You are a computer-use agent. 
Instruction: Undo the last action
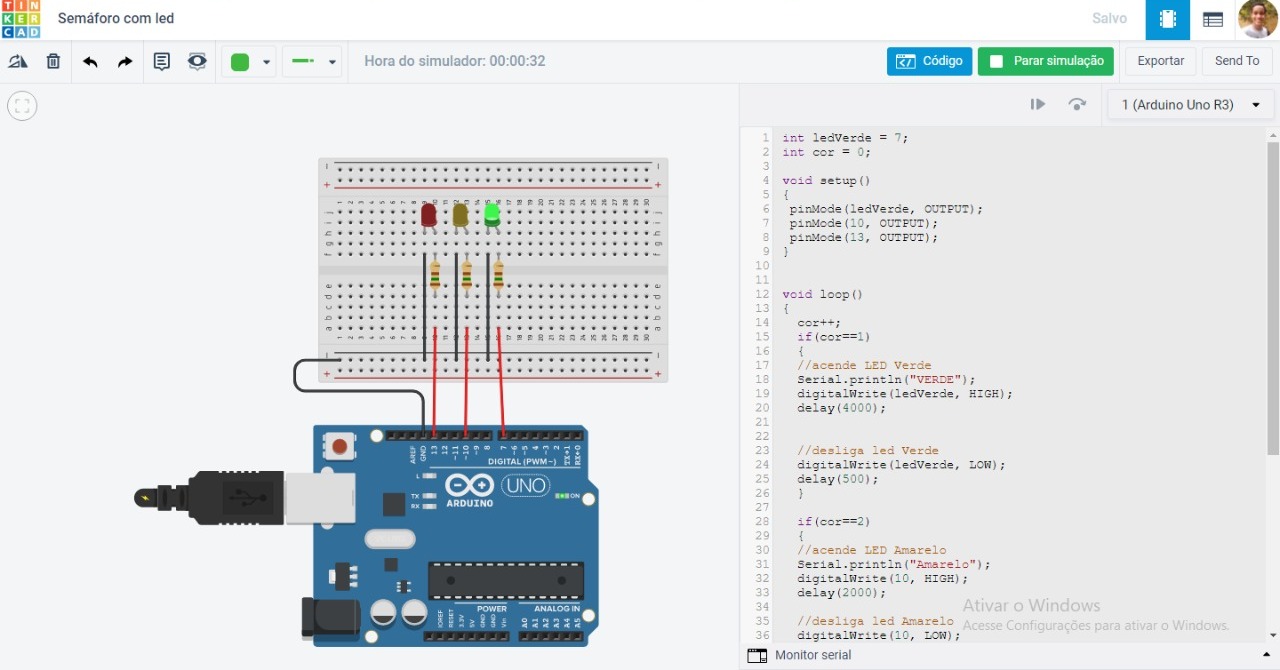tap(90, 62)
